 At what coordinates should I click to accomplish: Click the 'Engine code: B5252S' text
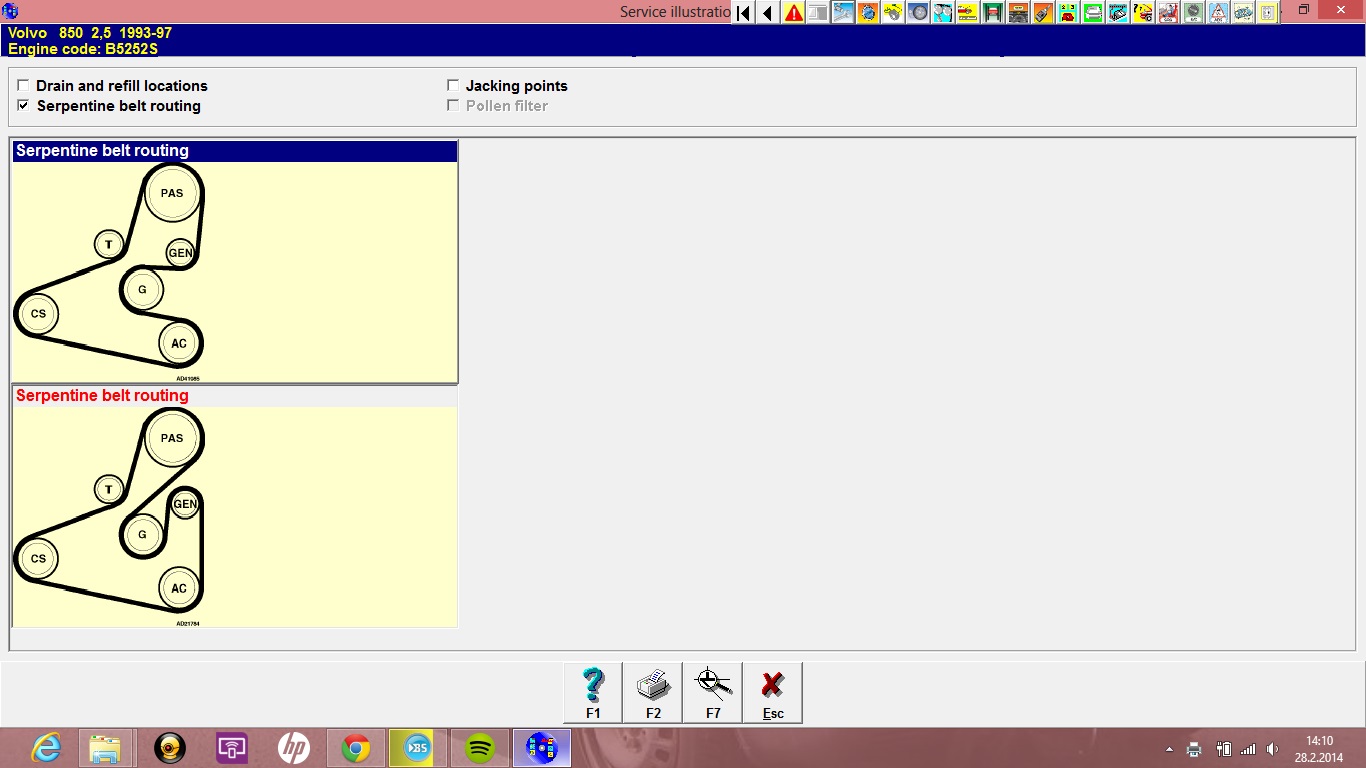[83, 48]
